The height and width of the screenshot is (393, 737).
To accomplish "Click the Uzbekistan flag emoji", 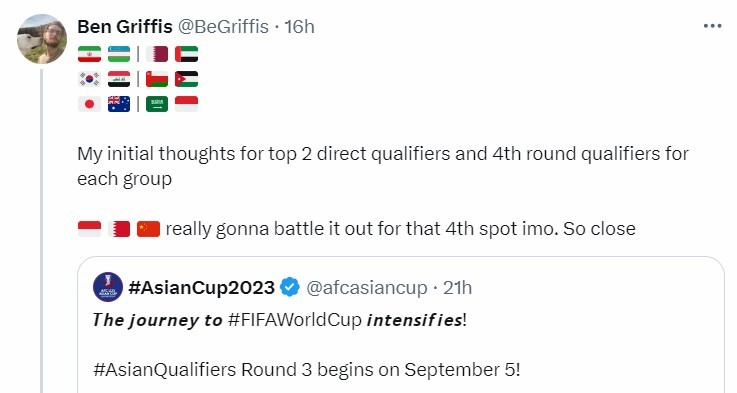I will coord(119,54).
